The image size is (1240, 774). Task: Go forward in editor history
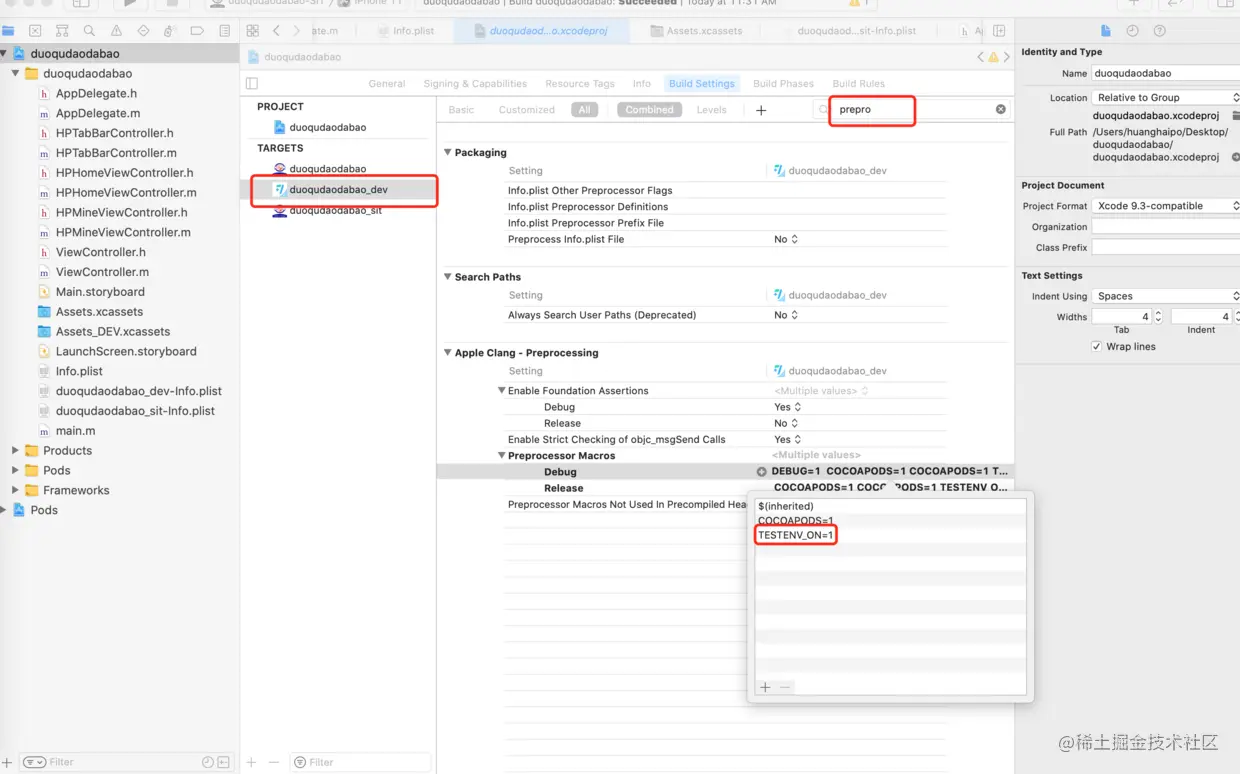pyautogui.click(x=297, y=31)
